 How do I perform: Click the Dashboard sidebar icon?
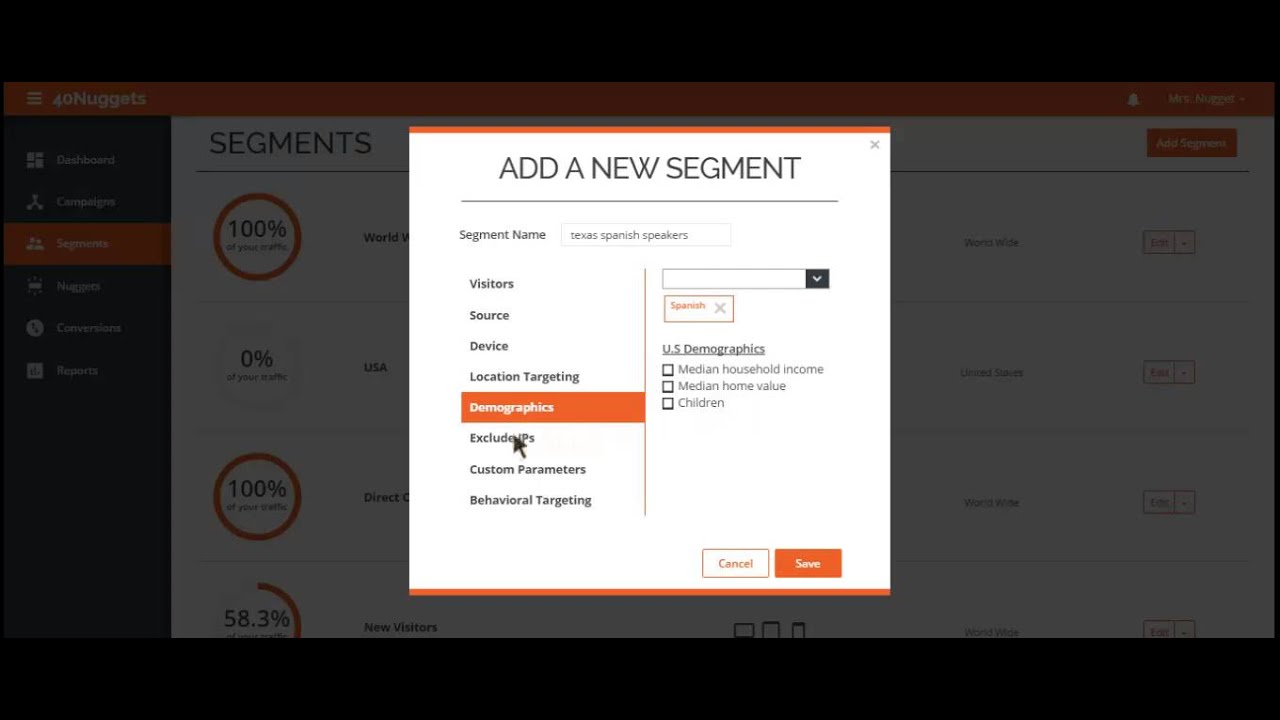tap(35, 160)
